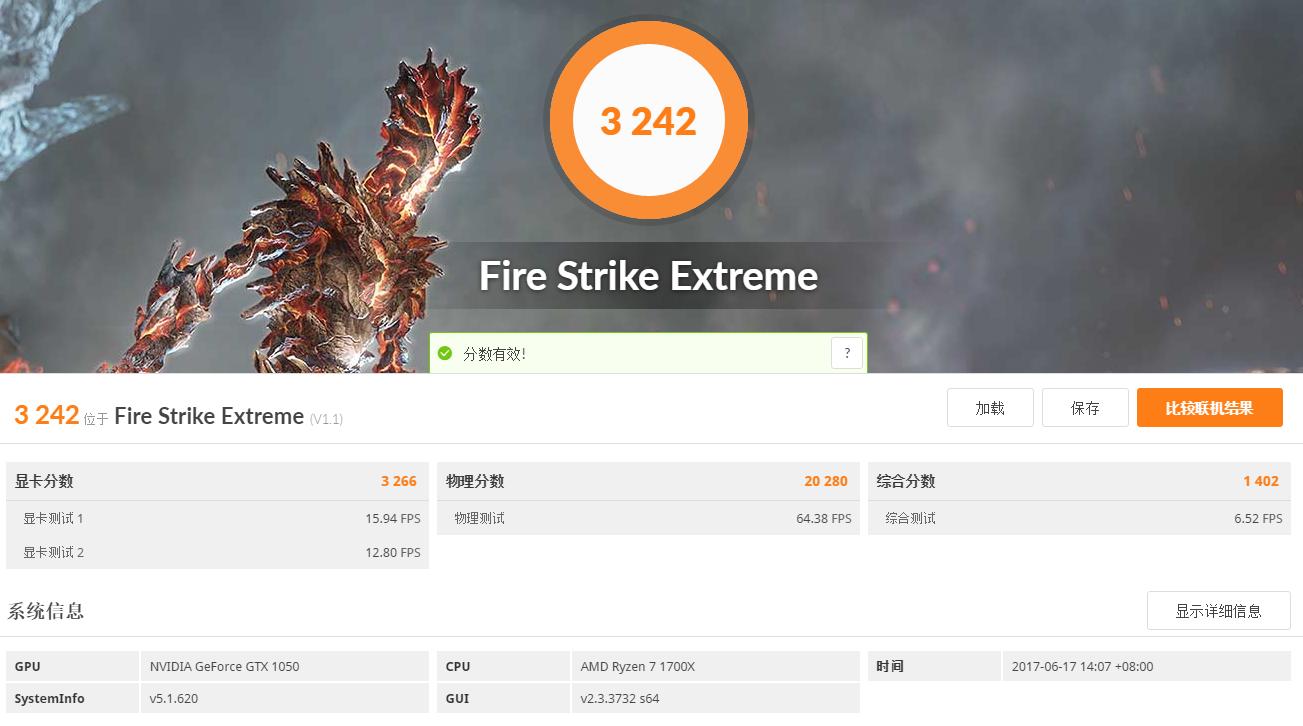Select the 物理分数 physics score header

click(648, 481)
